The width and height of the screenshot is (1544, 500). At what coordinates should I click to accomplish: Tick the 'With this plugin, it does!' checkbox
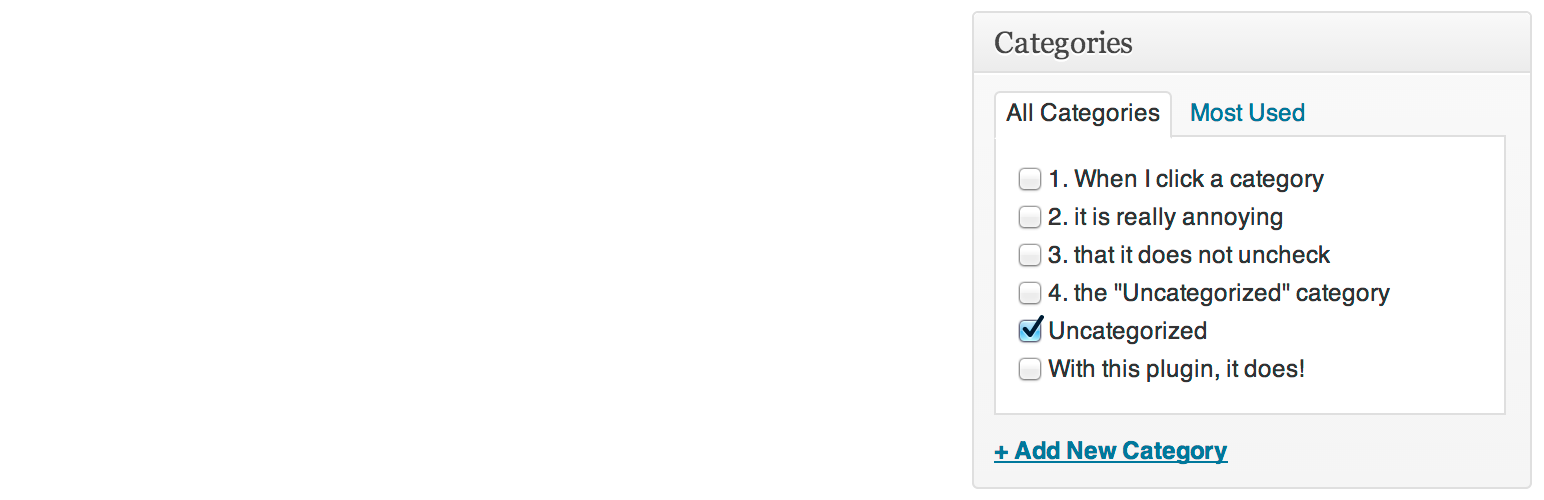[1029, 370]
